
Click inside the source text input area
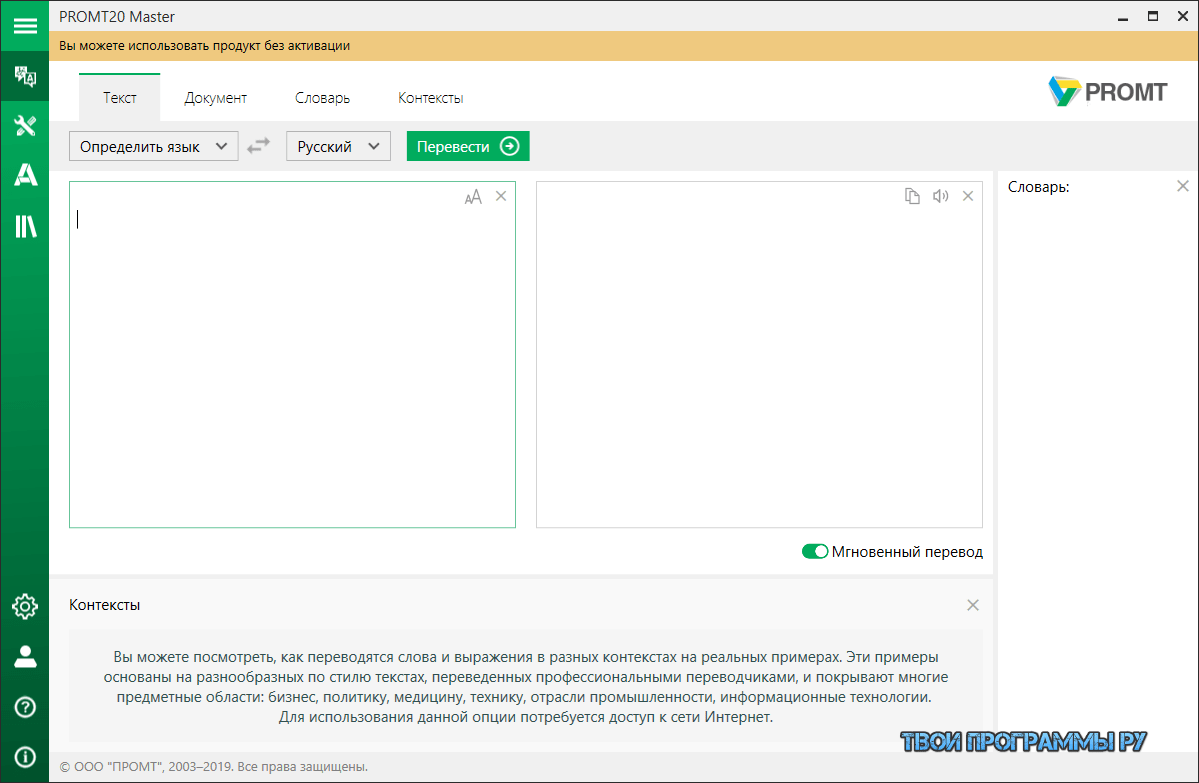point(292,354)
